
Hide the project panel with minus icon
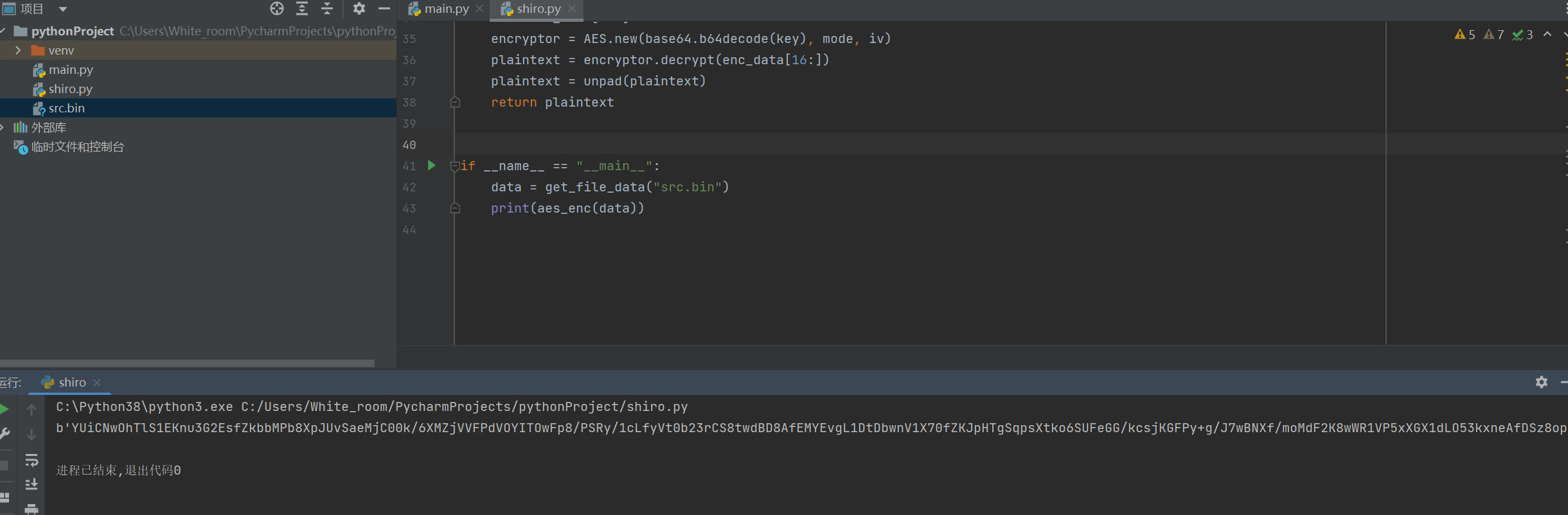click(384, 8)
